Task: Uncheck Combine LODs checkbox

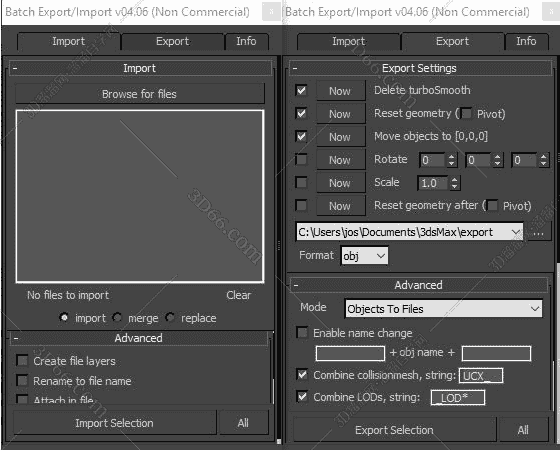Action: pos(302,396)
